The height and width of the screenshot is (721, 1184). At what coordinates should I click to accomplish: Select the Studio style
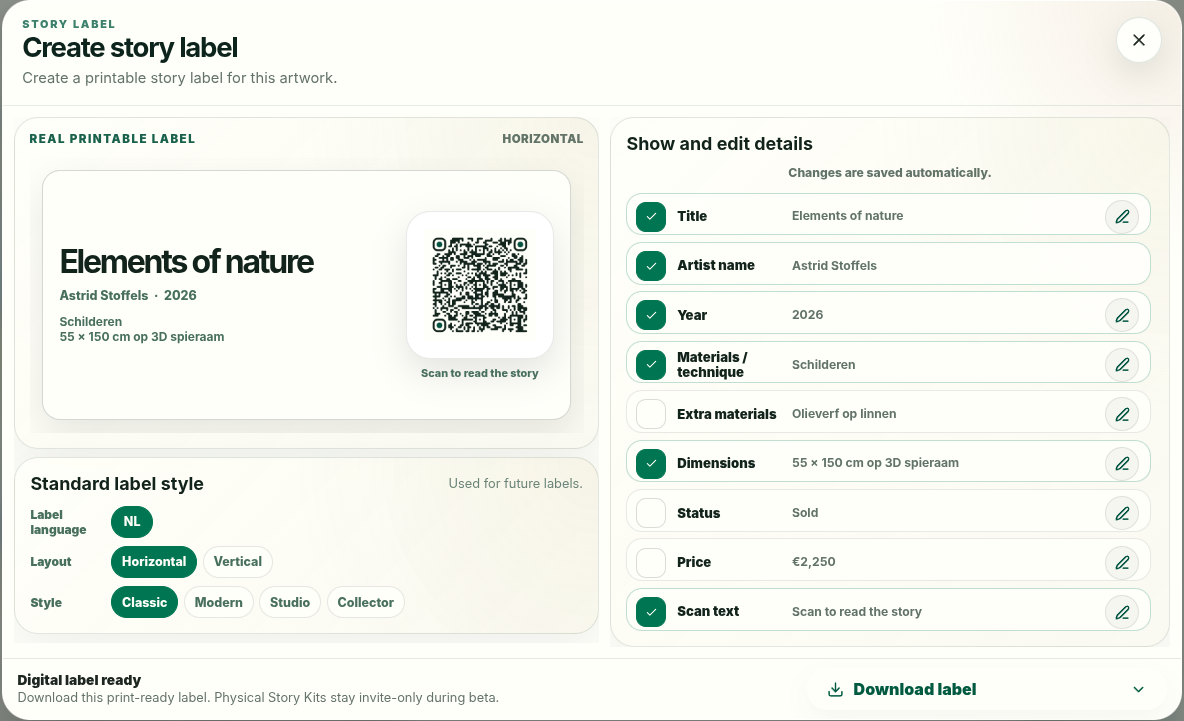[x=290, y=602]
